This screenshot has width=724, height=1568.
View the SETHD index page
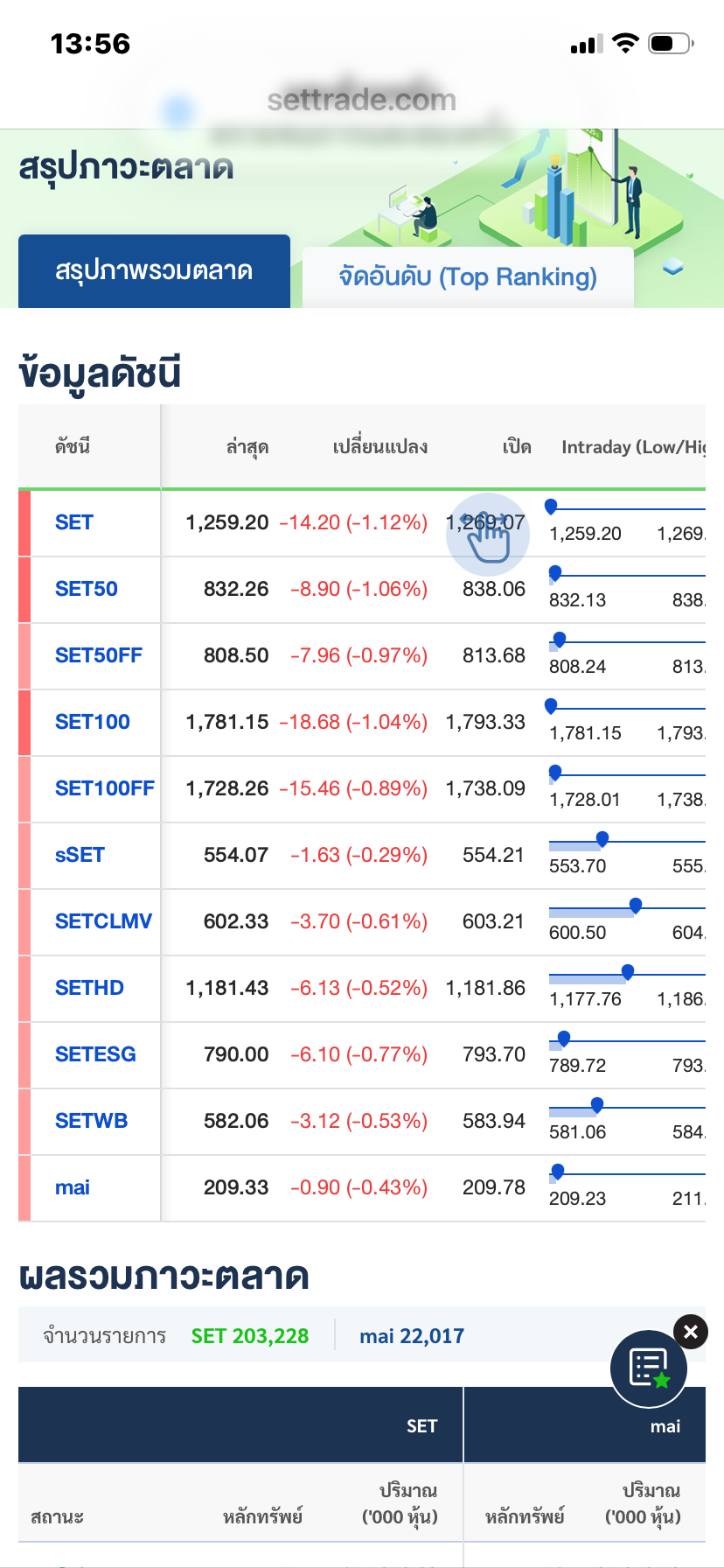(x=89, y=988)
